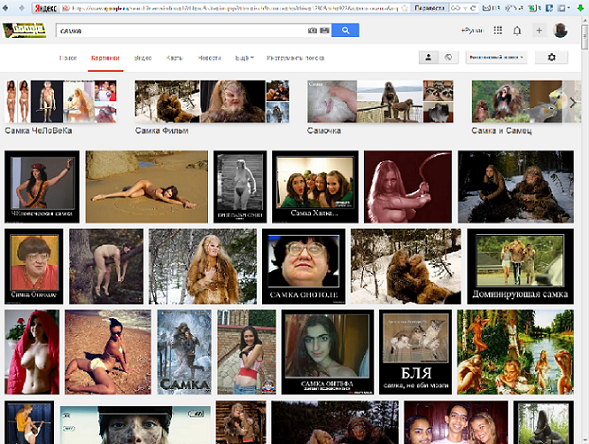Open the Доминирующая самка thumbnail
The height and width of the screenshot is (444, 589).
point(520,266)
